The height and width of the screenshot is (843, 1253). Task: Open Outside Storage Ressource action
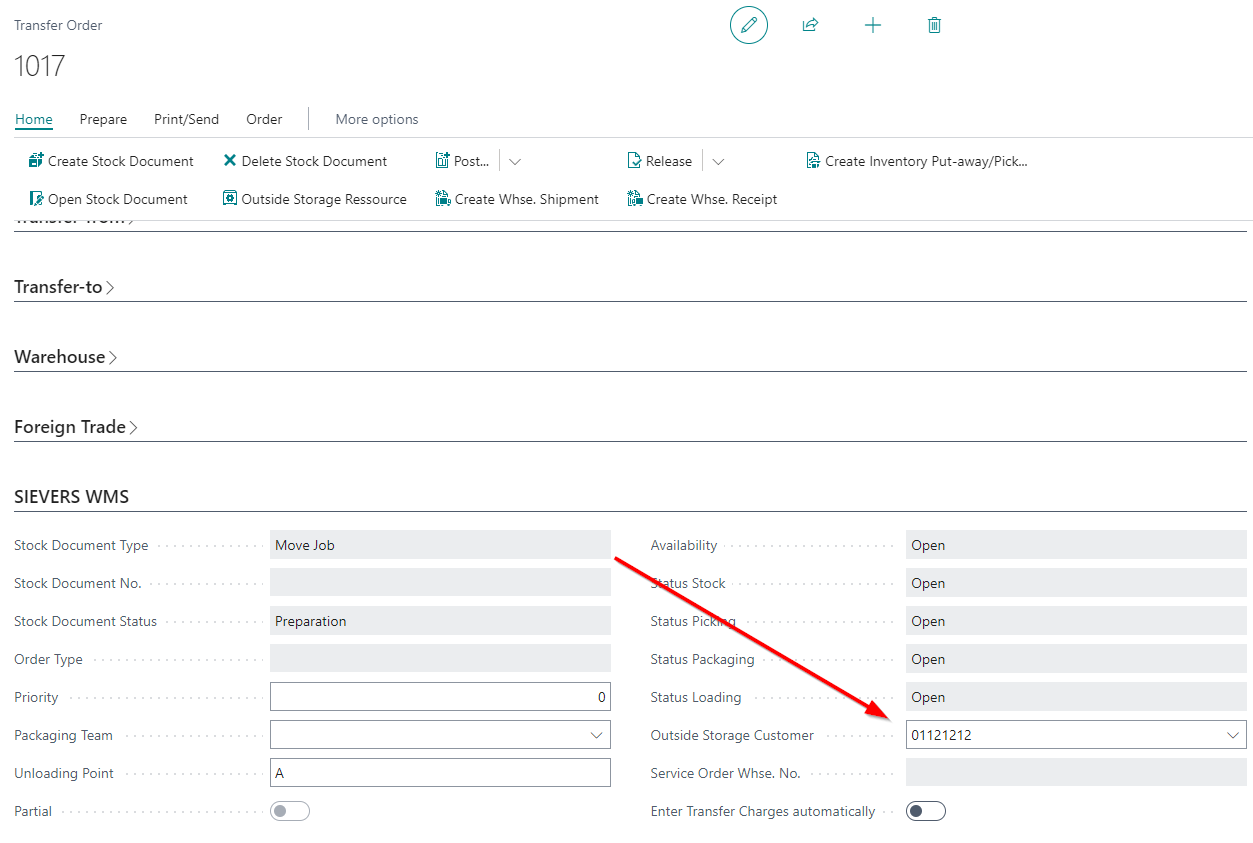pos(315,199)
